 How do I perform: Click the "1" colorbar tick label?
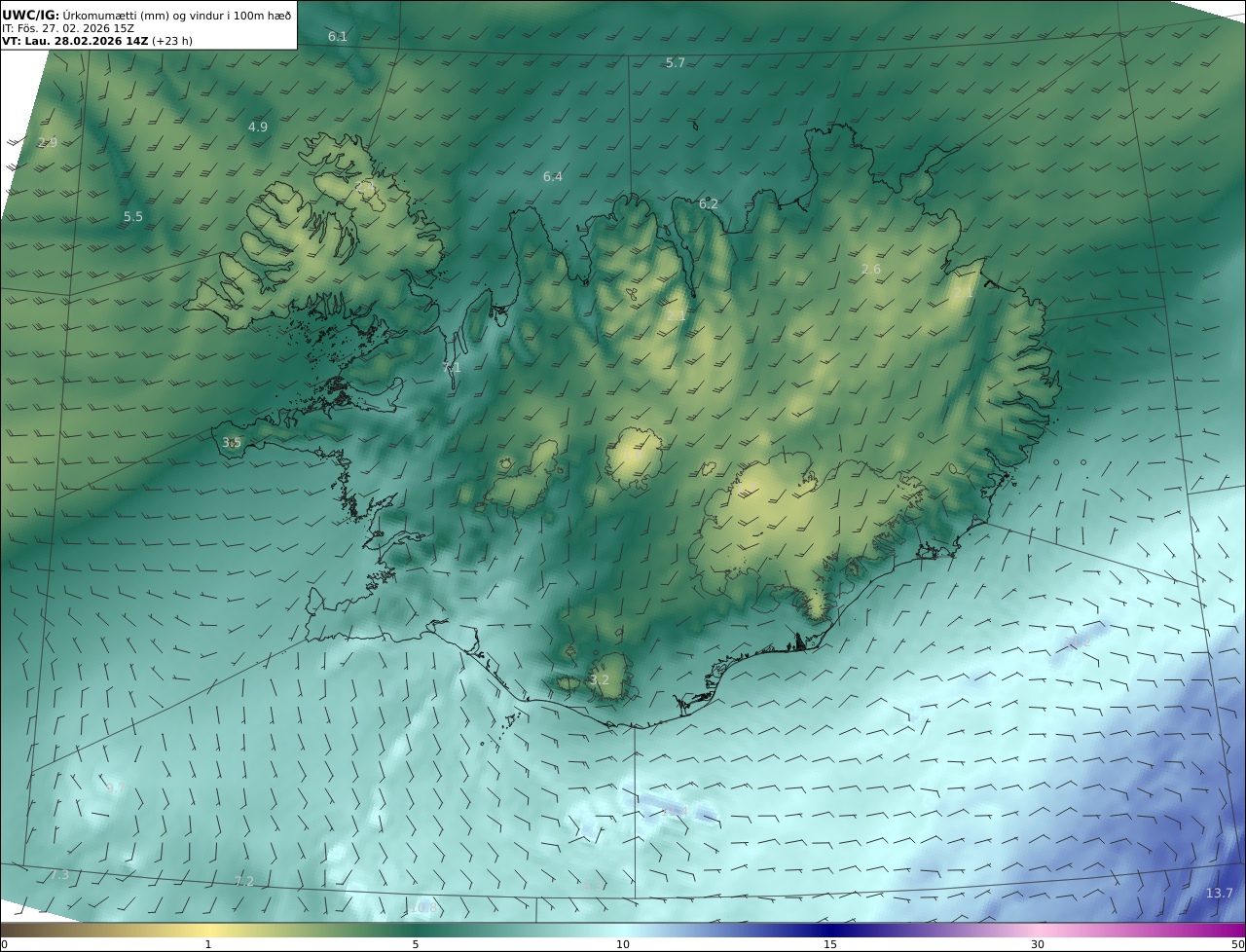point(208,944)
